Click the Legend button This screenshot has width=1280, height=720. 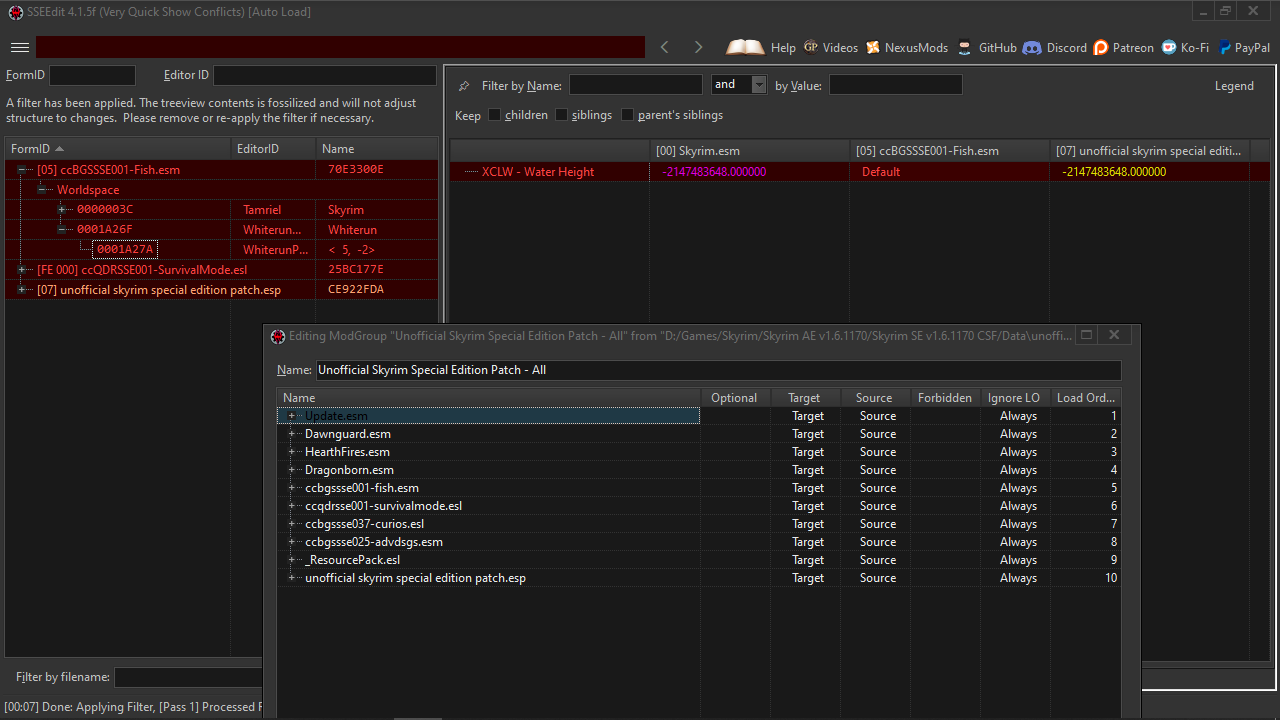pyautogui.click(x=1233, y=86)
